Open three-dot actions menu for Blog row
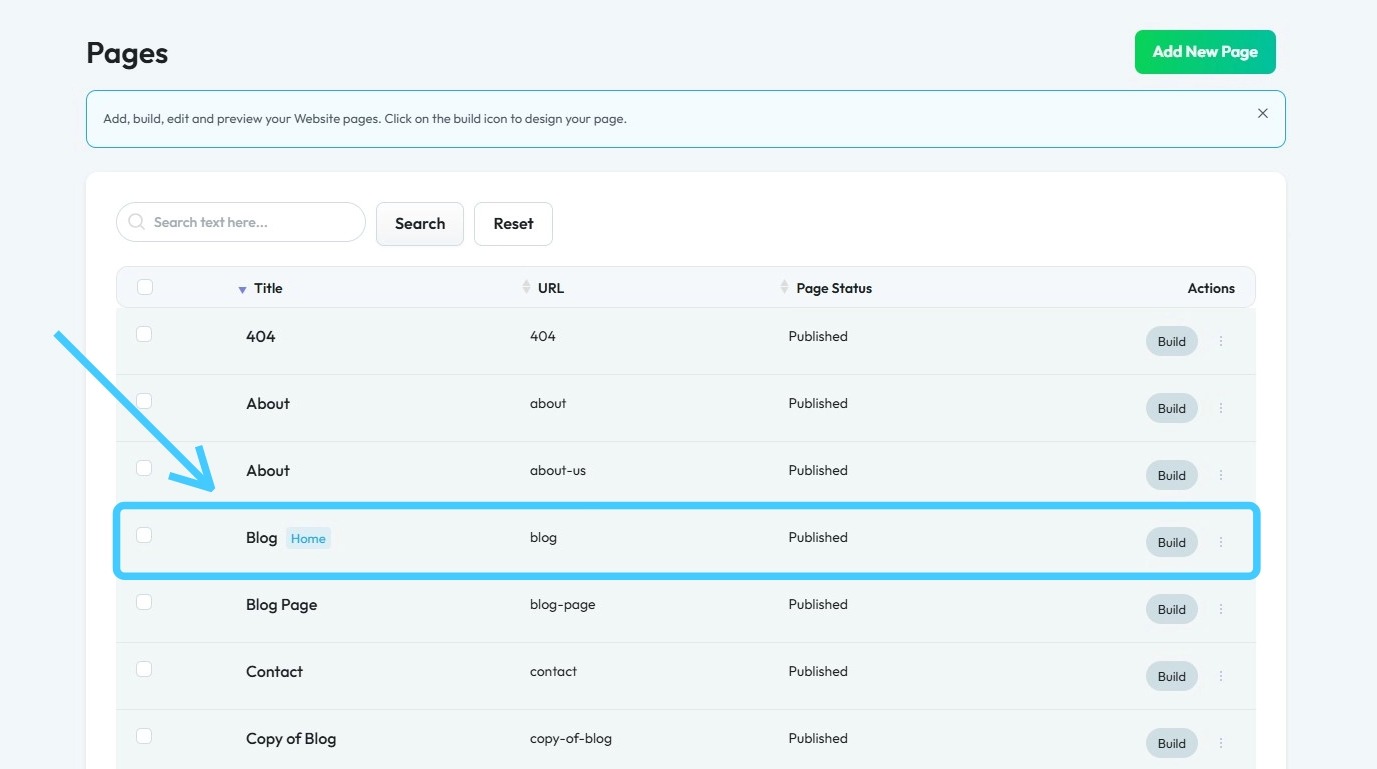 point(1221,542)
